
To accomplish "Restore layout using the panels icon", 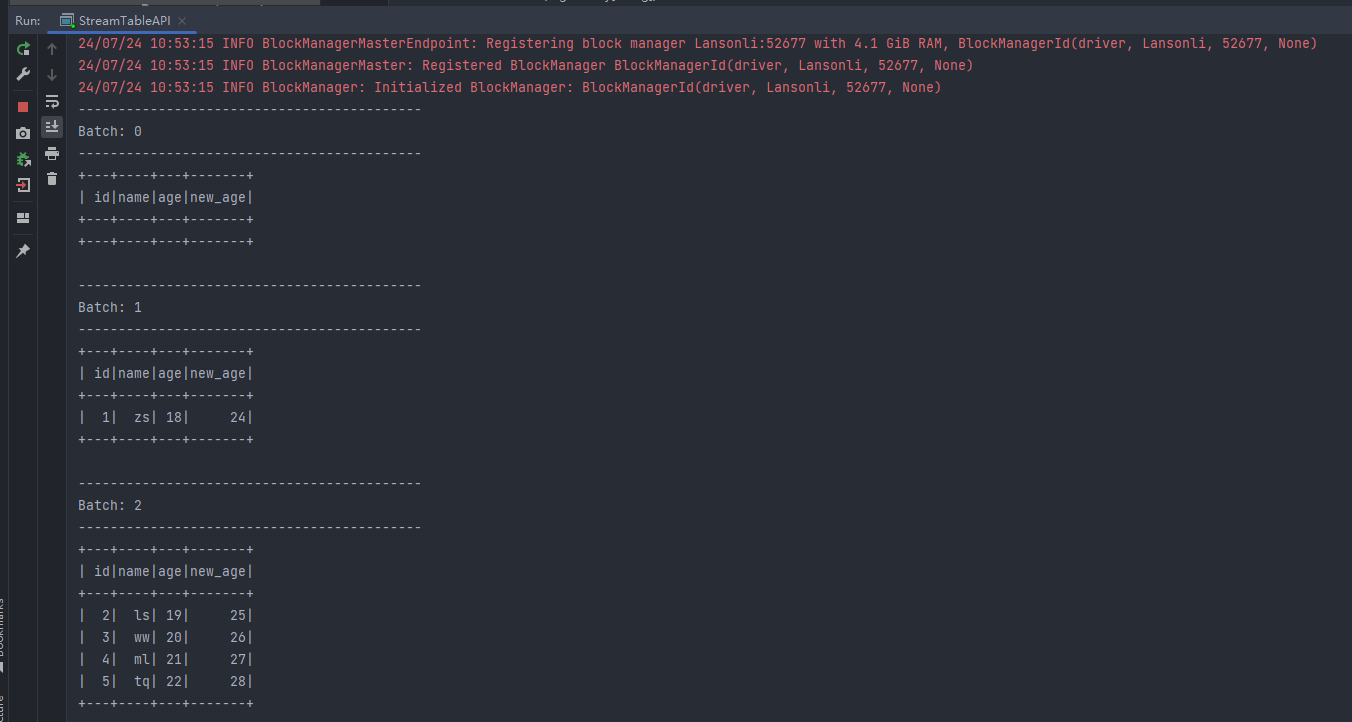I will pyautogui.click(x=23, y=218).
